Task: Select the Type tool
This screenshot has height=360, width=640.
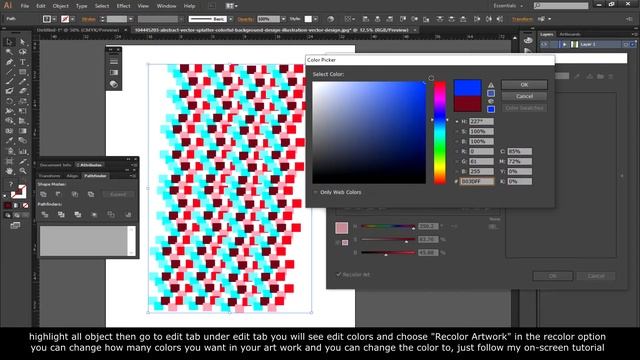Action: 22,62
